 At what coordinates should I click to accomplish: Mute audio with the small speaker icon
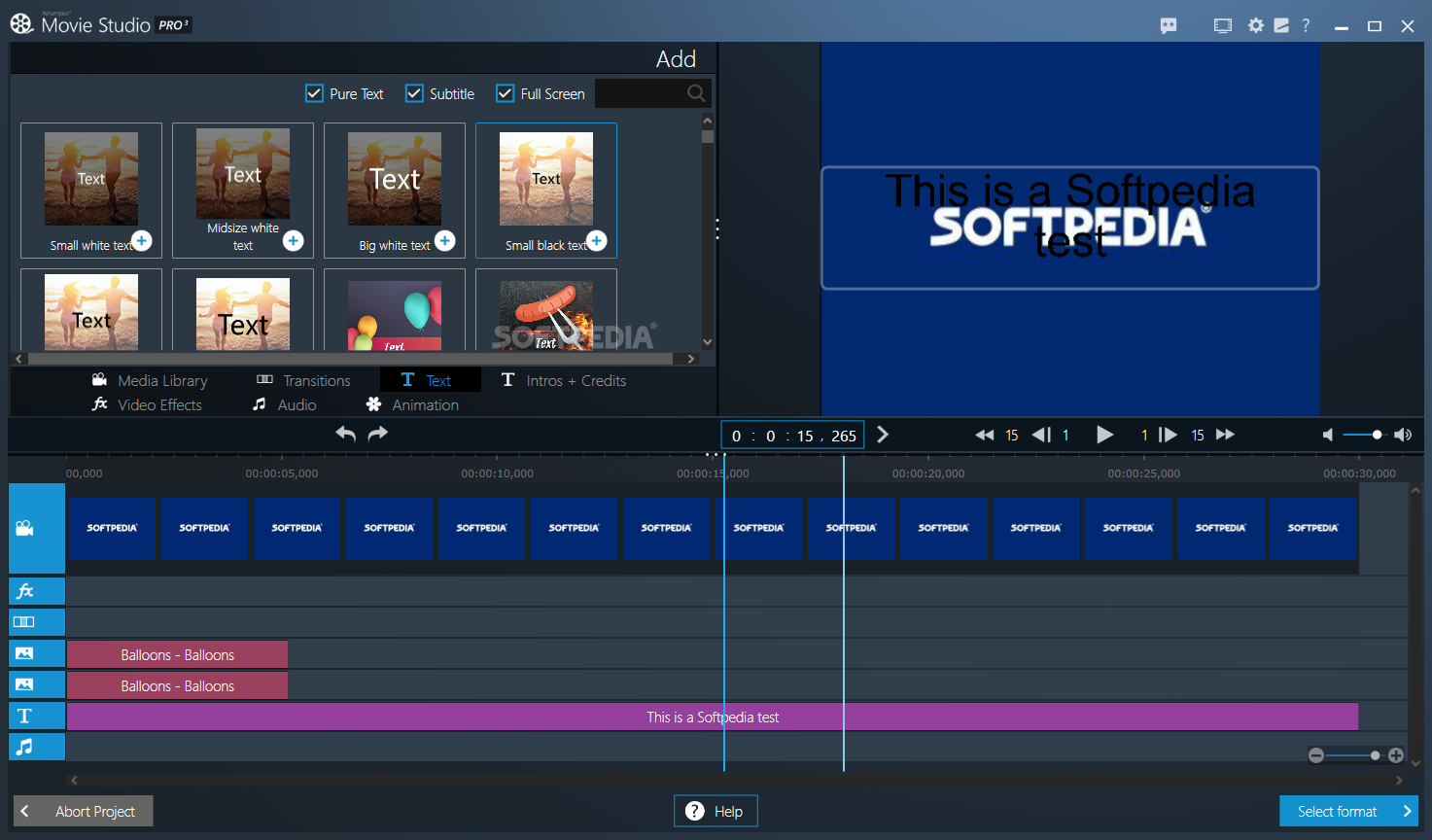pos(1328,435)
